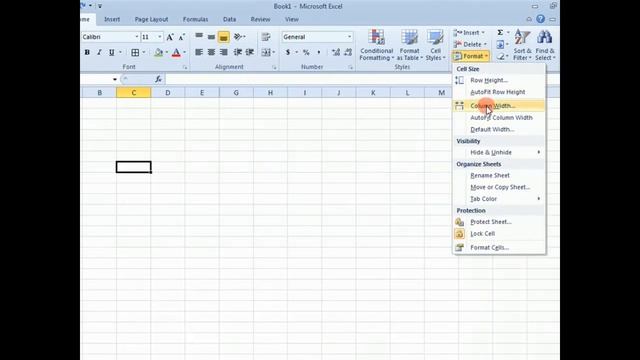640x360 pixels.
Task: Open the Insert cells dropdown
Action: [x=469, y=33]
